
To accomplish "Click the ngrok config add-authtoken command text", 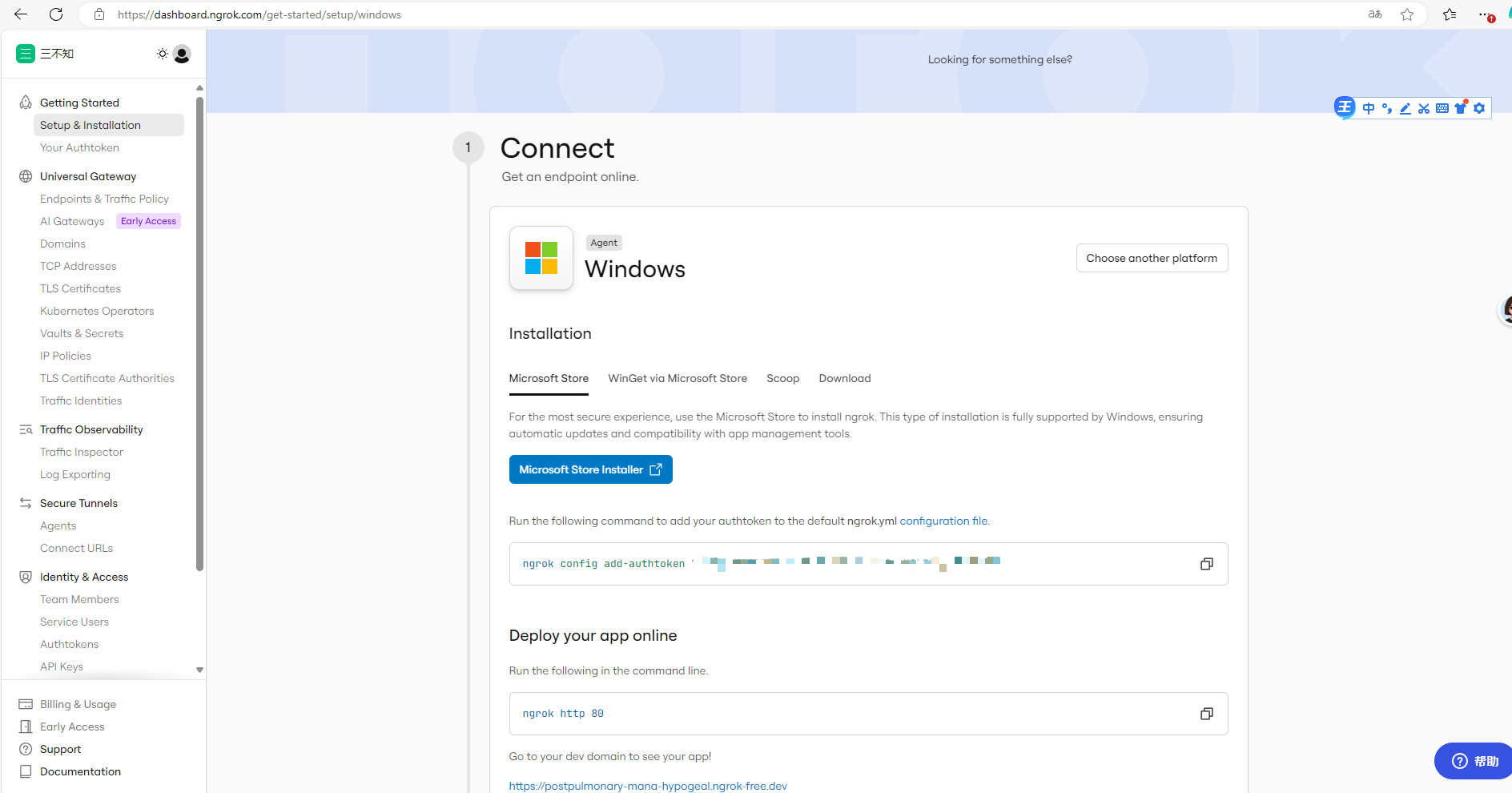I will [604, 564].
